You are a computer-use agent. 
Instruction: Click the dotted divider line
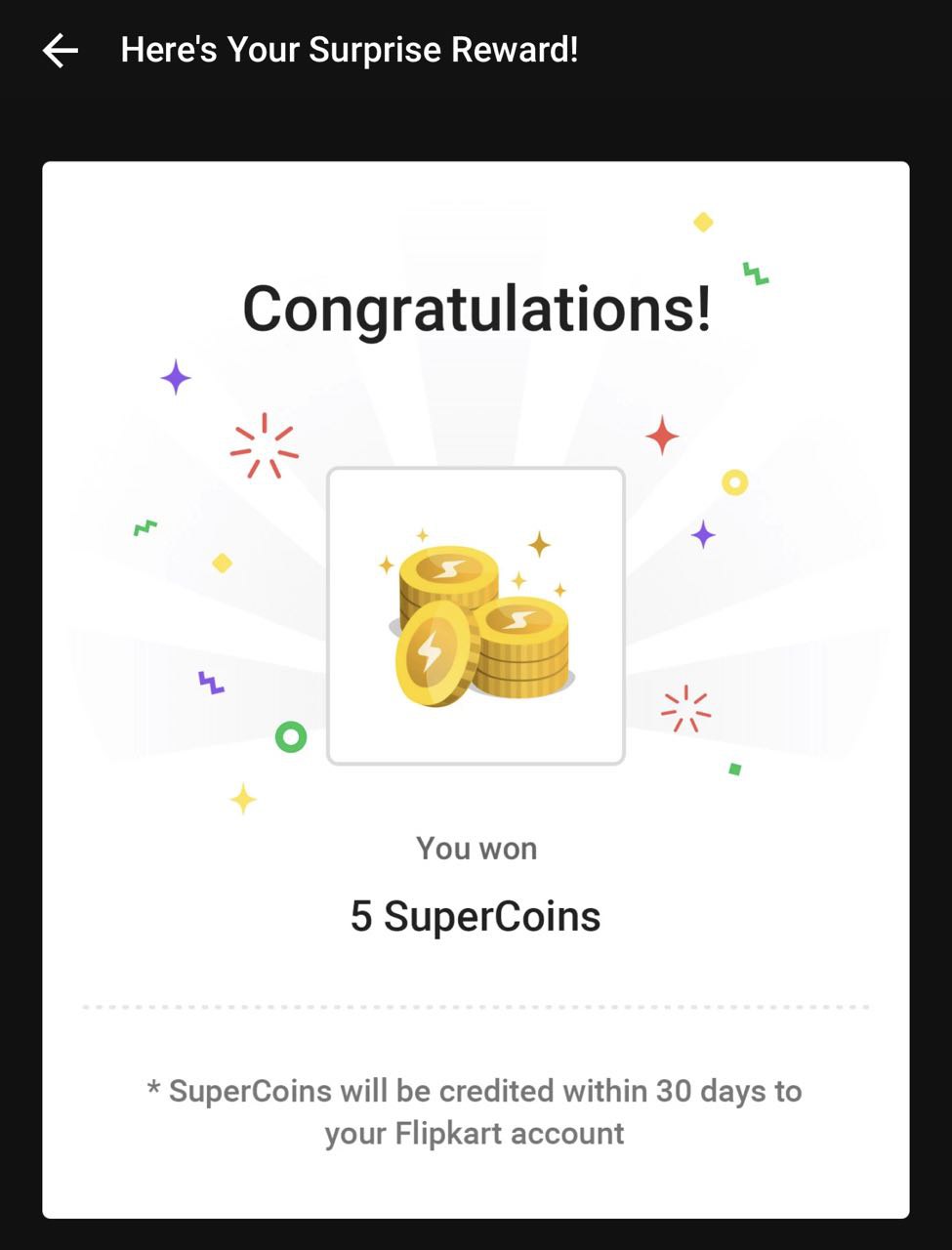476,1006
